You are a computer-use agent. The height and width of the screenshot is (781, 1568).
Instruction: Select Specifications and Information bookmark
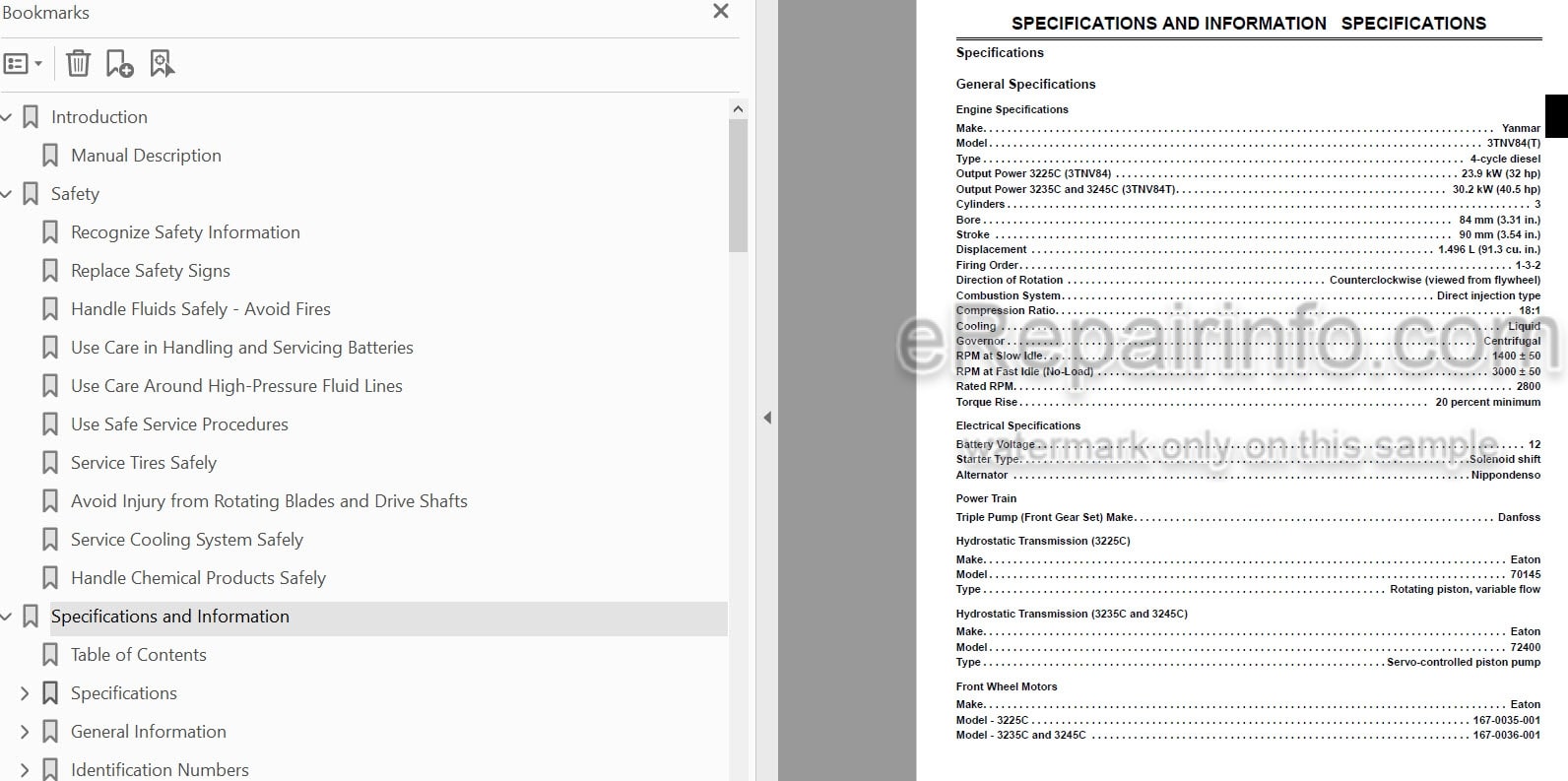(x=170, y=617)
